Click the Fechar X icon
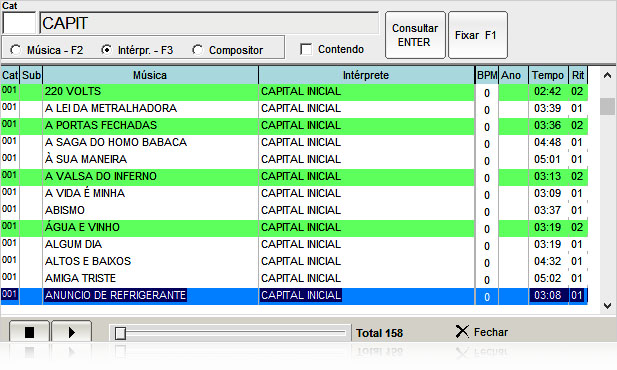This screenshot has height=370, width=617. point(462,331)
